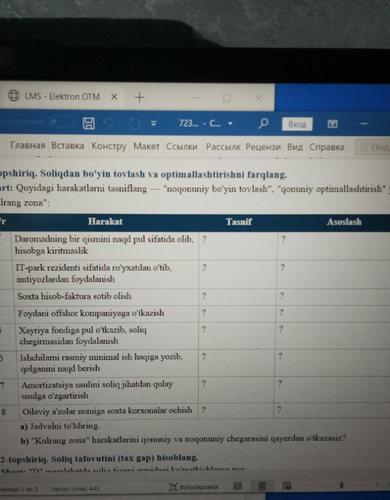The height and width of the screenshot is (500, 390).
Task: Open the document title dropdown arrow
Action: click(230, 124)
